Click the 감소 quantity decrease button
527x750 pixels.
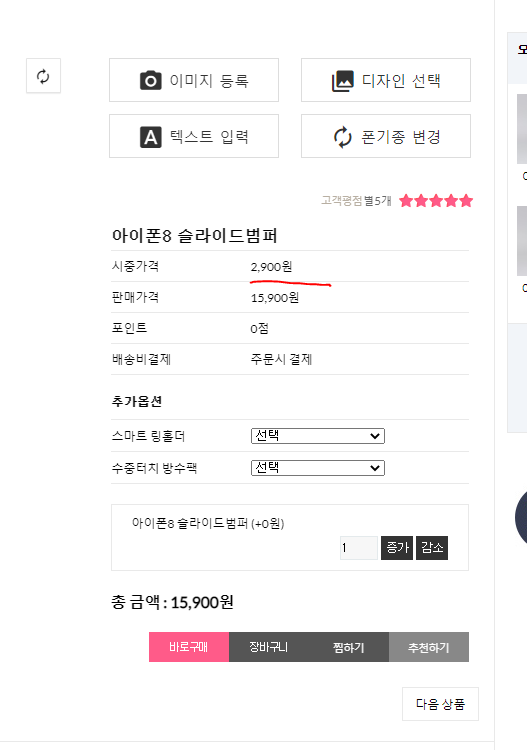432,548
